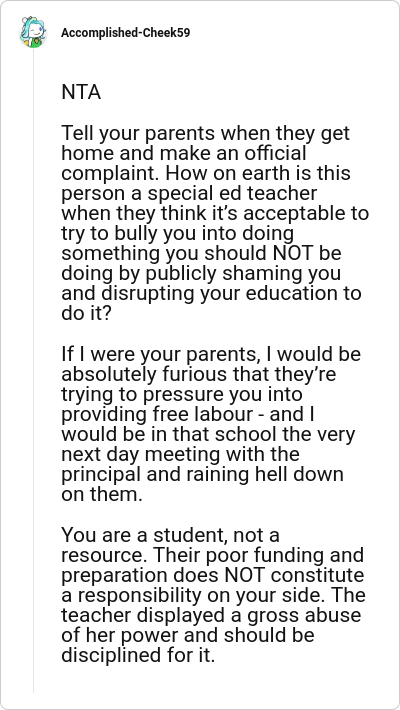Click the text "preparation does NOT constitute"
Screen dimensions: 400x710
pos(212,576)
